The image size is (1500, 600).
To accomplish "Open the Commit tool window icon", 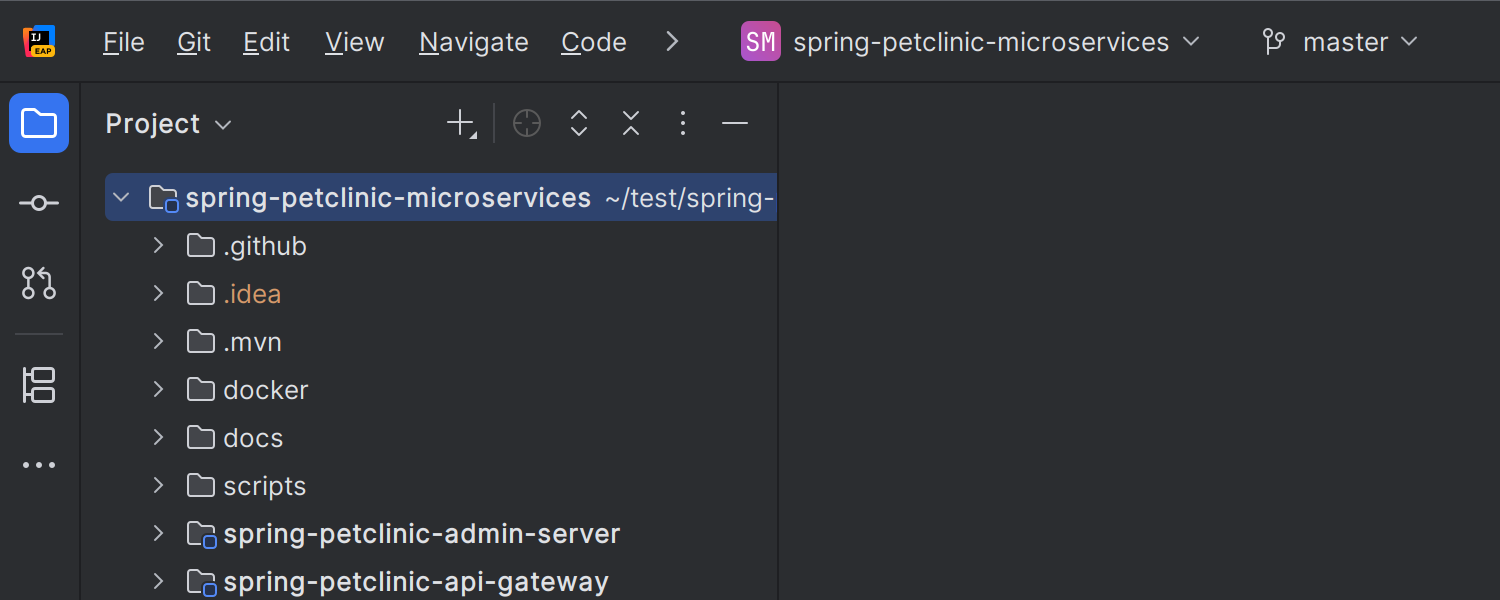I will pos(39,203).
